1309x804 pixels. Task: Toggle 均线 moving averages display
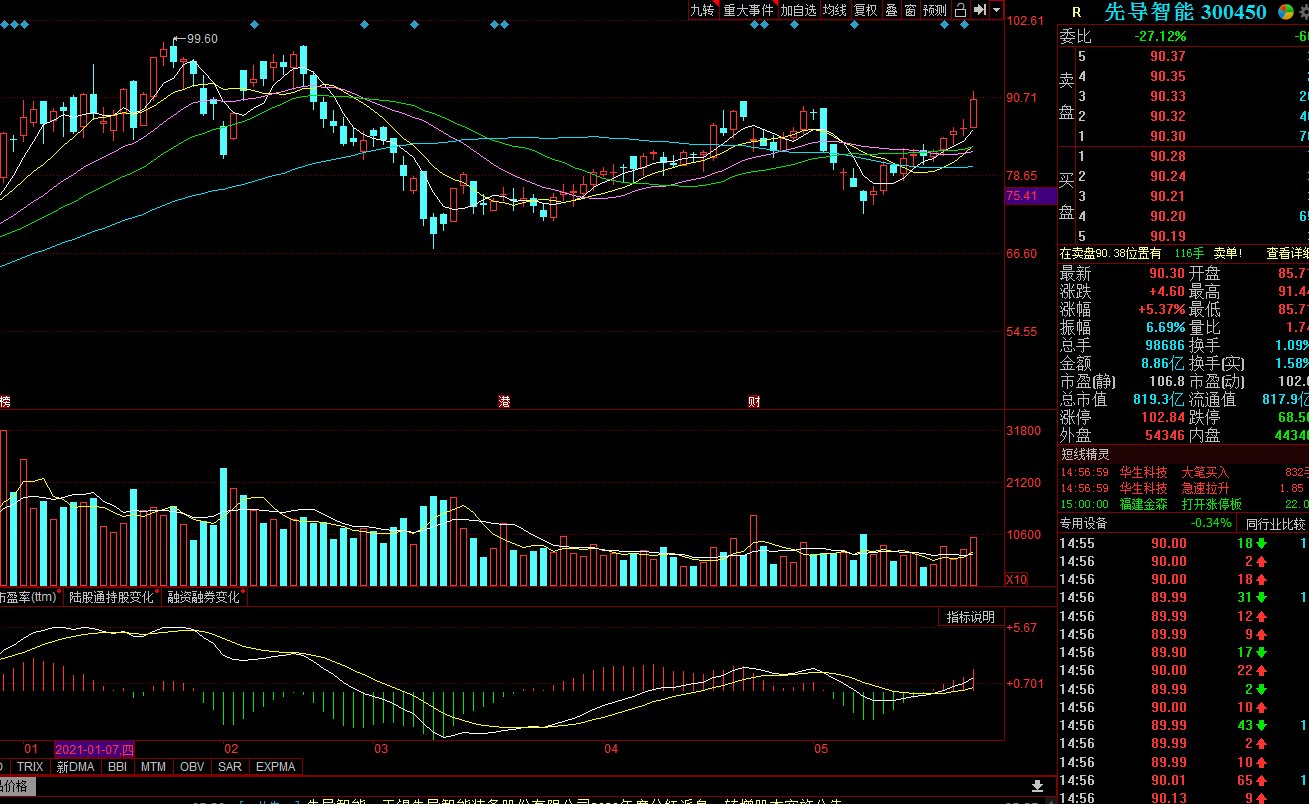835,10
